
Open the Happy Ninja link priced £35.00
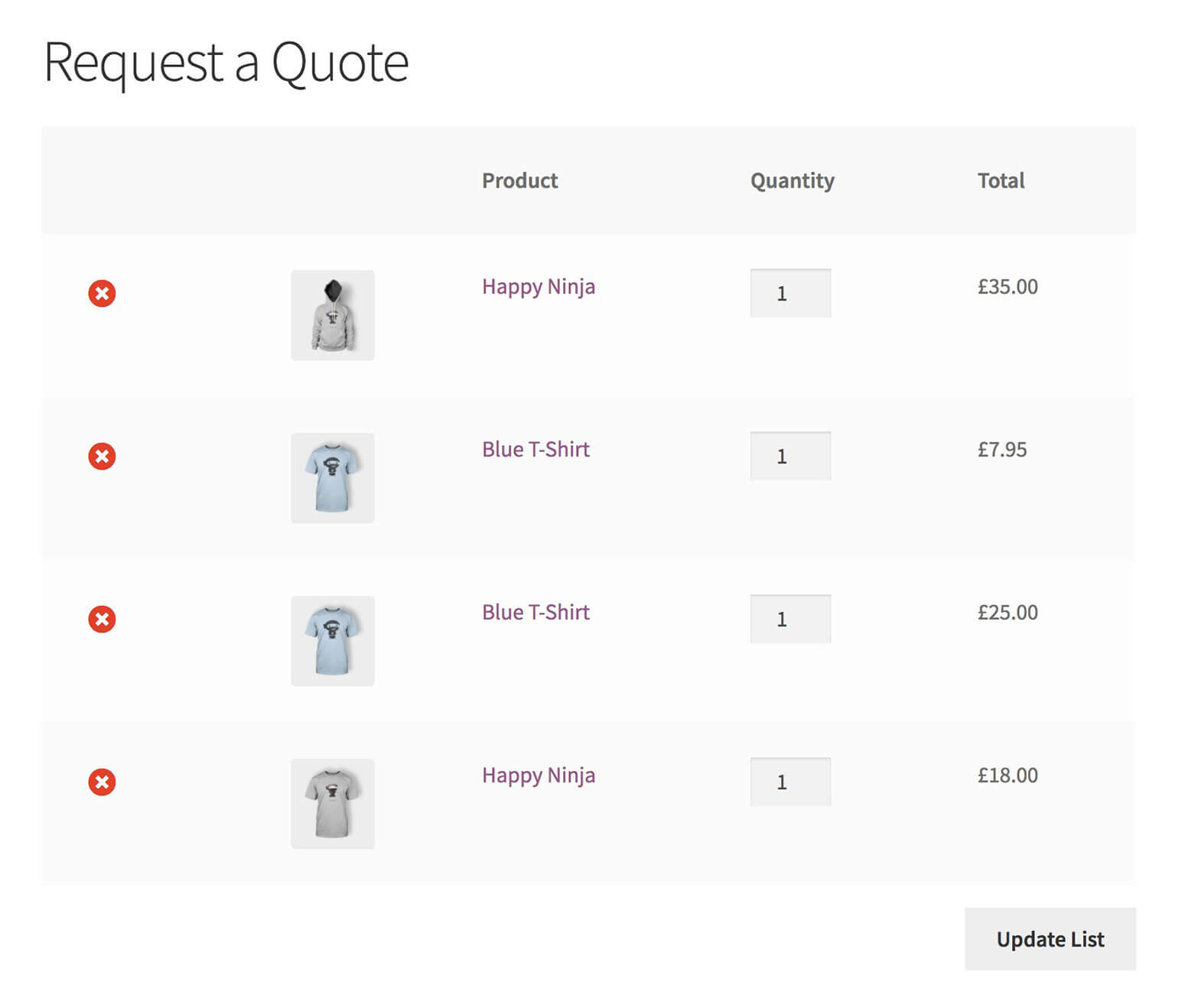click(x=538, y=287)
